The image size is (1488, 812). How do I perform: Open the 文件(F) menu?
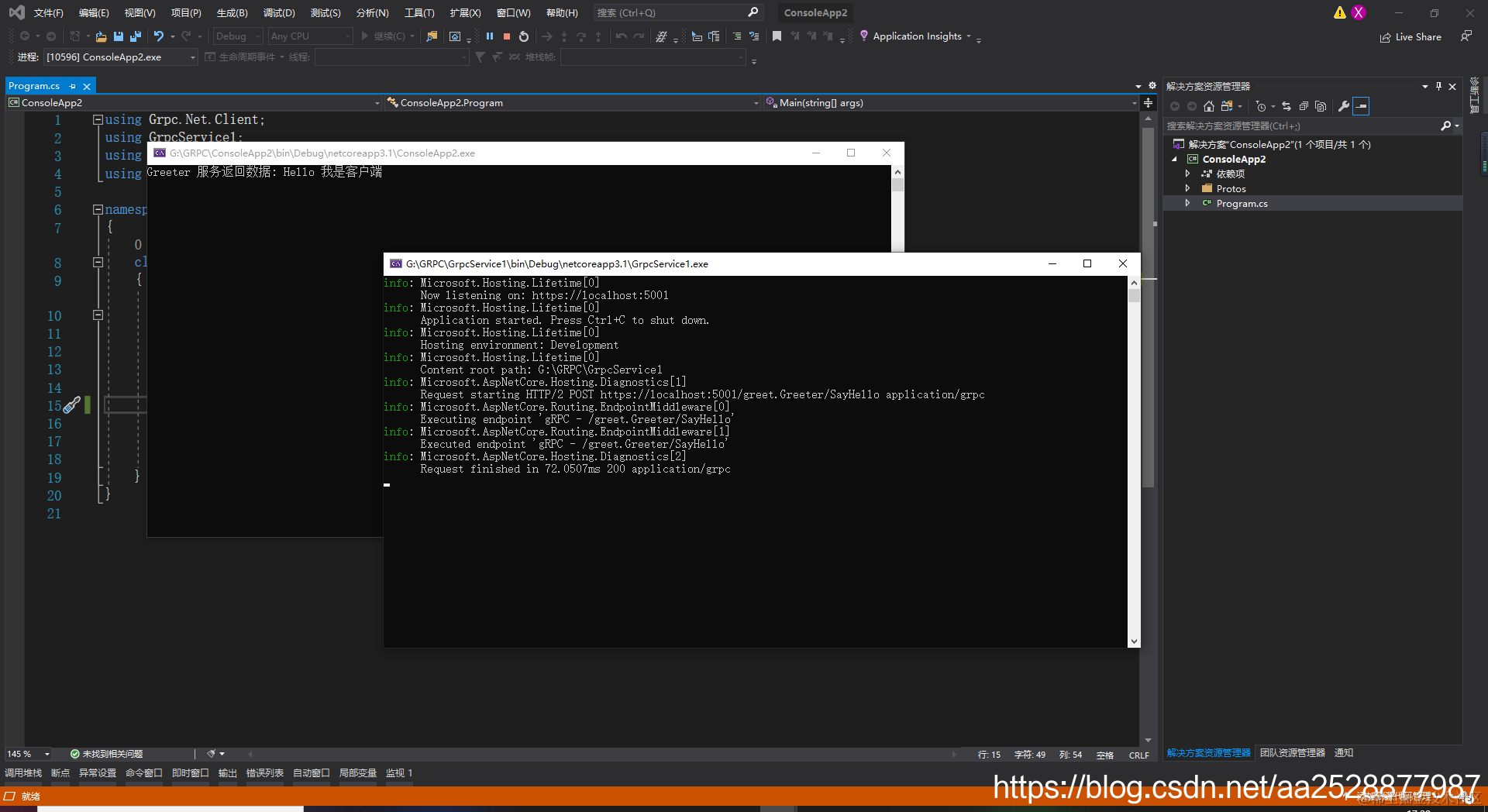(x=48, y=12)
